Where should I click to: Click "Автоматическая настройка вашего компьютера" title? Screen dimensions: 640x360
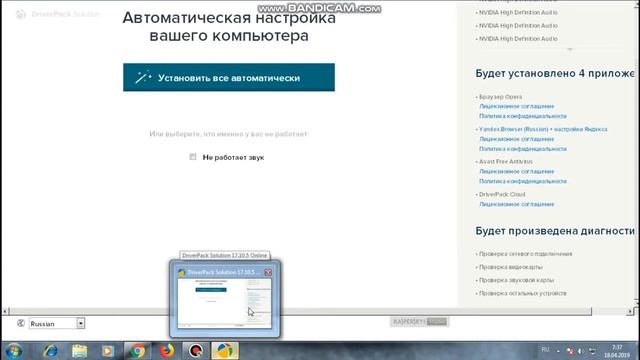pos(229,27)
